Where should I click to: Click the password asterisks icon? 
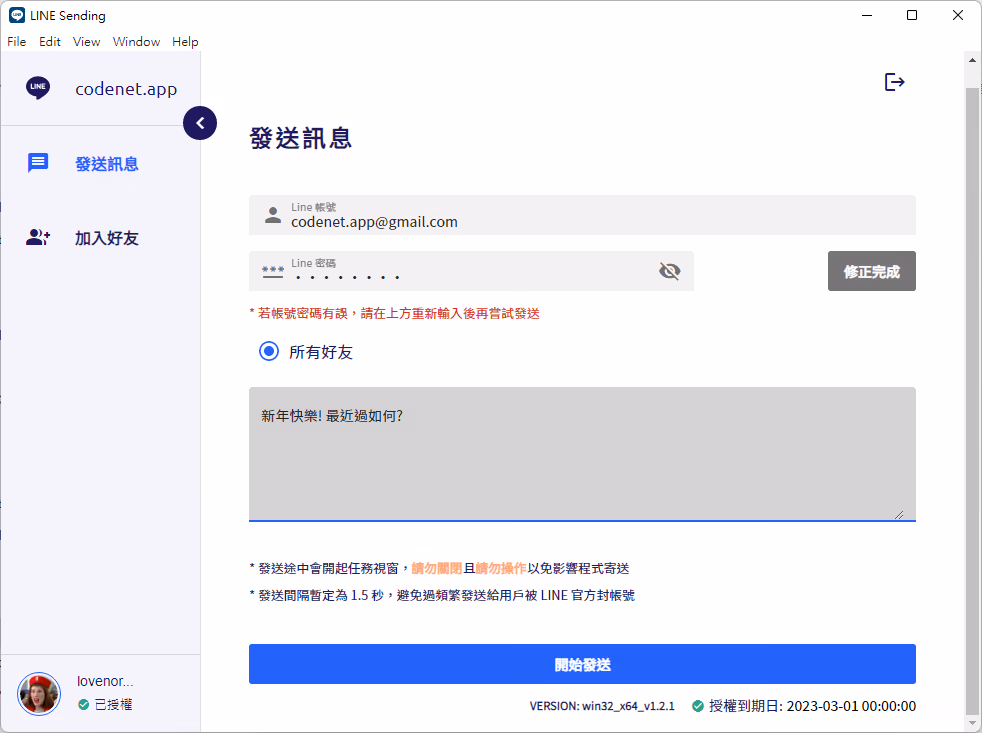[272, 271]
